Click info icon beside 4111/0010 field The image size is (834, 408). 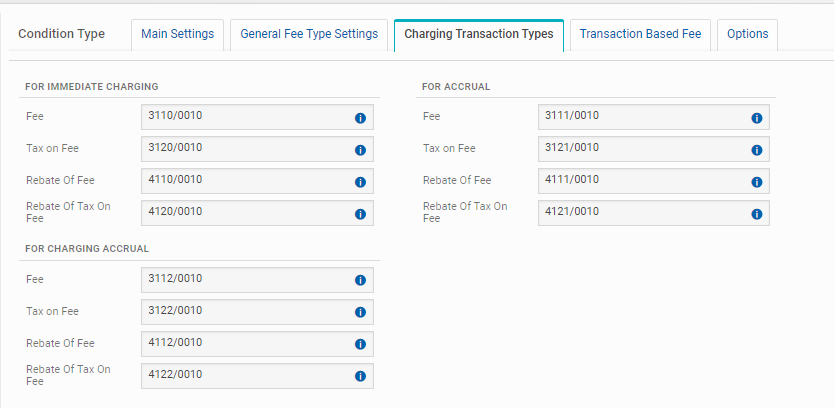point(756,182)
